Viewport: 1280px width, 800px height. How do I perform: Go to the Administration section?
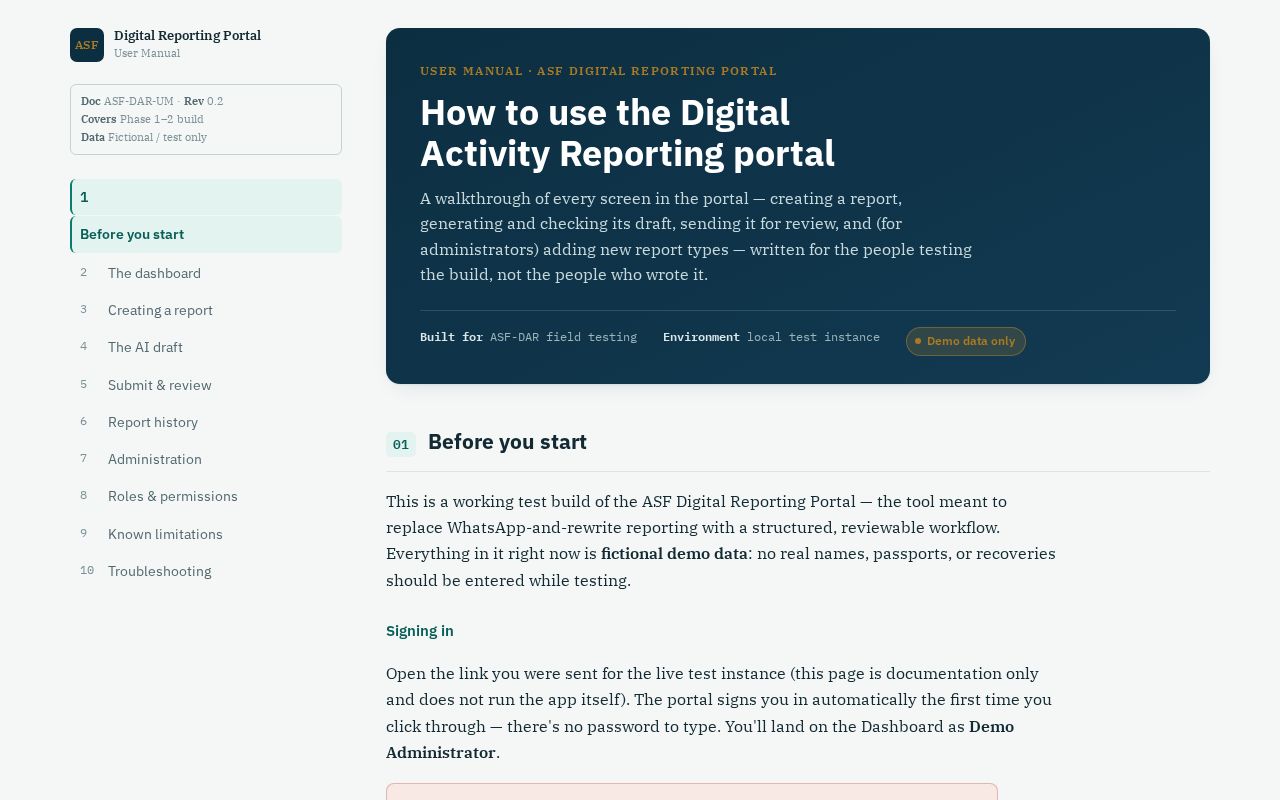point(206,459)
